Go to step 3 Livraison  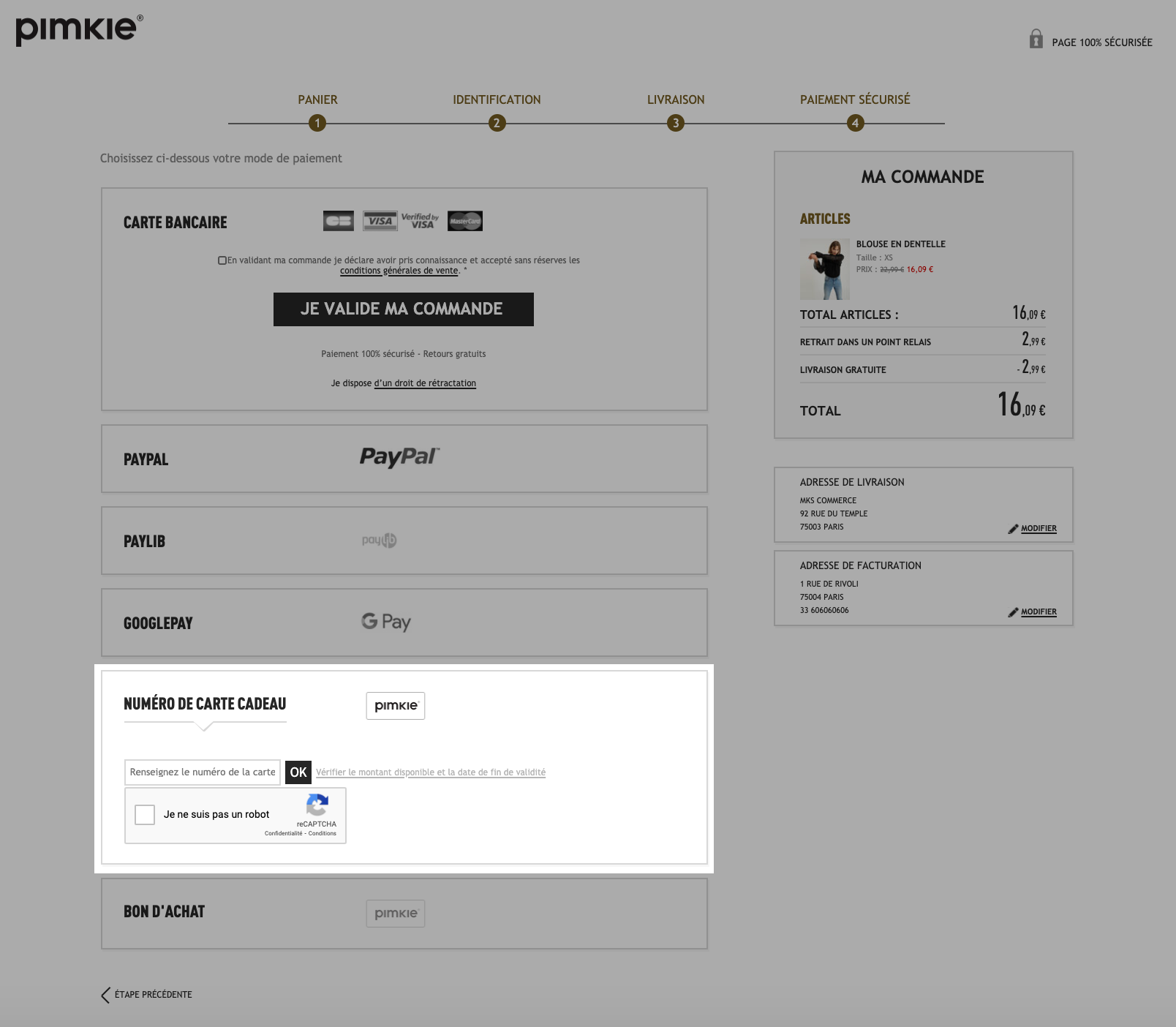point(676,123)
